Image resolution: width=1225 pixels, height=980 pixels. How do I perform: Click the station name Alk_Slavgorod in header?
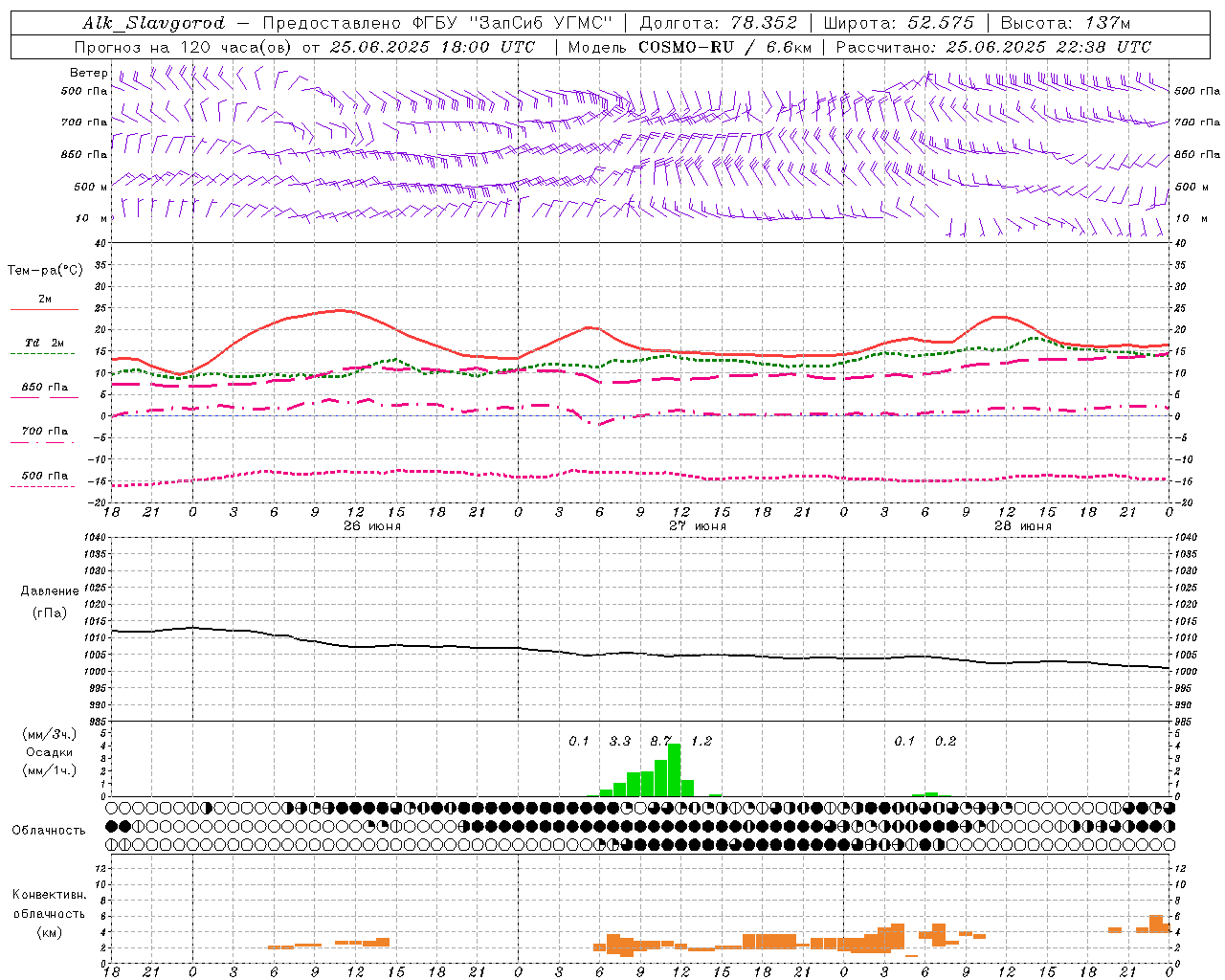coord(153,23)
